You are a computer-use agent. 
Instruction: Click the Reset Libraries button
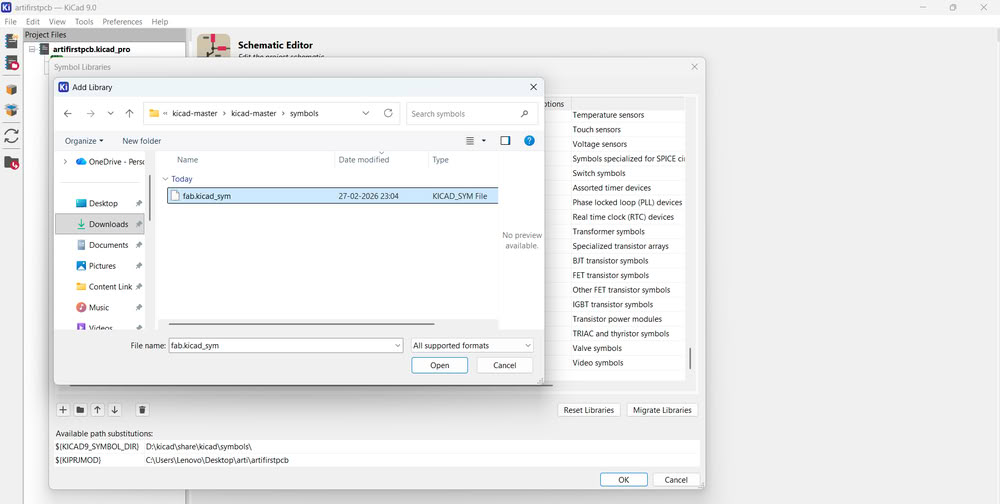589,410
